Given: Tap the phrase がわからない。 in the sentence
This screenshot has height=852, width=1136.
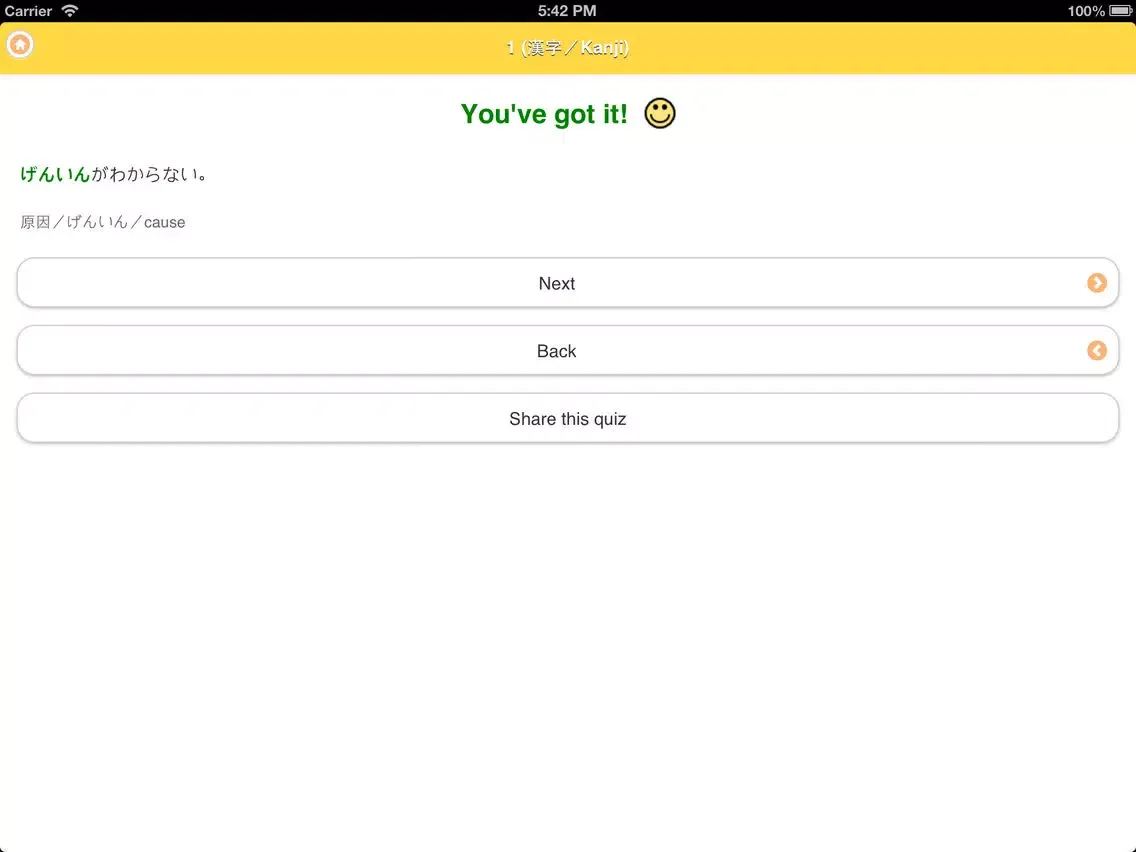Looking at the screenshot, I should coord(149,174).
